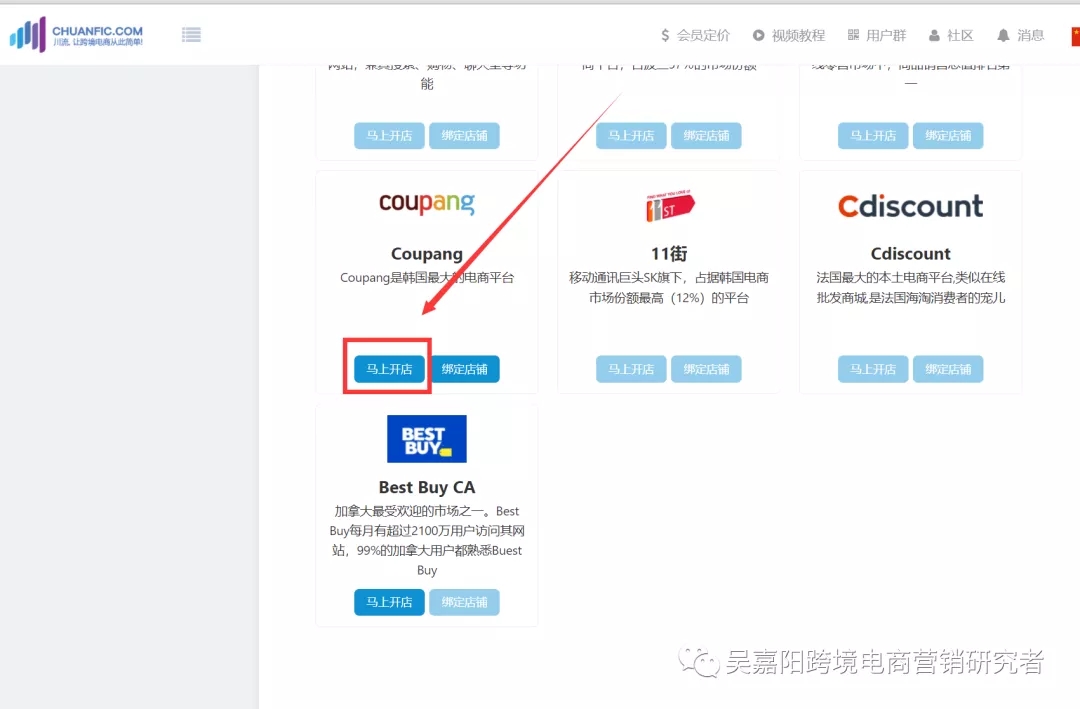Click the Cdiscount logo image
This screenshot has height=709, width=1080.
coord(911,206)
